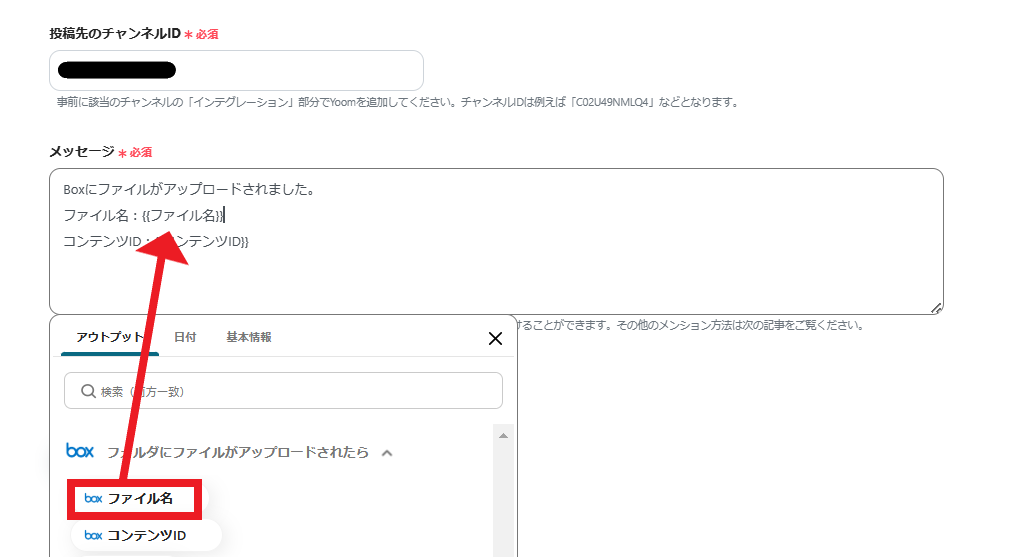This screenshot has height=557, width=1032.
Task: Click the 投稿先のチャンネルID input field
Action: tap(236, 70)
